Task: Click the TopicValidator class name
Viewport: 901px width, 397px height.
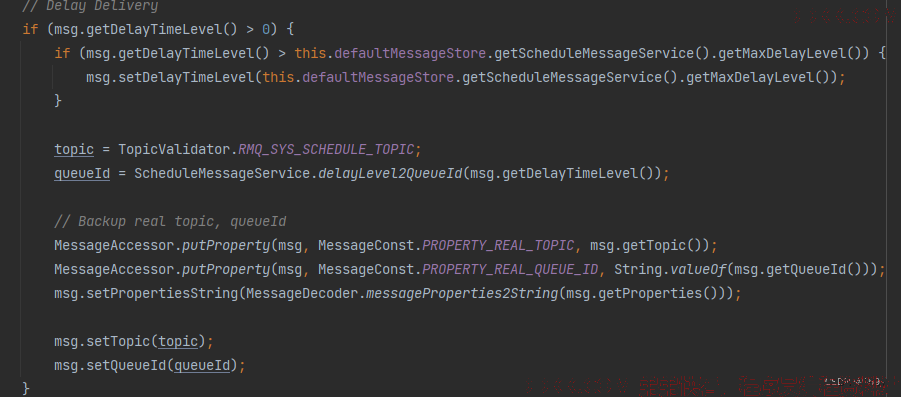Action: (174, 149)
